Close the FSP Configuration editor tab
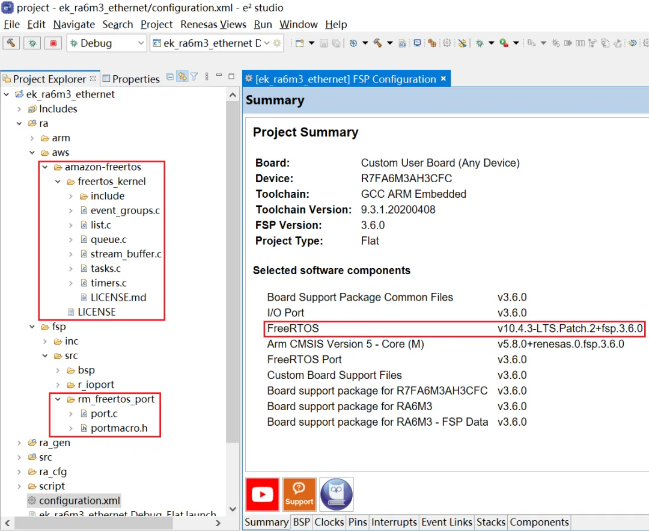 pyautogui.click(x=443, y=79)
